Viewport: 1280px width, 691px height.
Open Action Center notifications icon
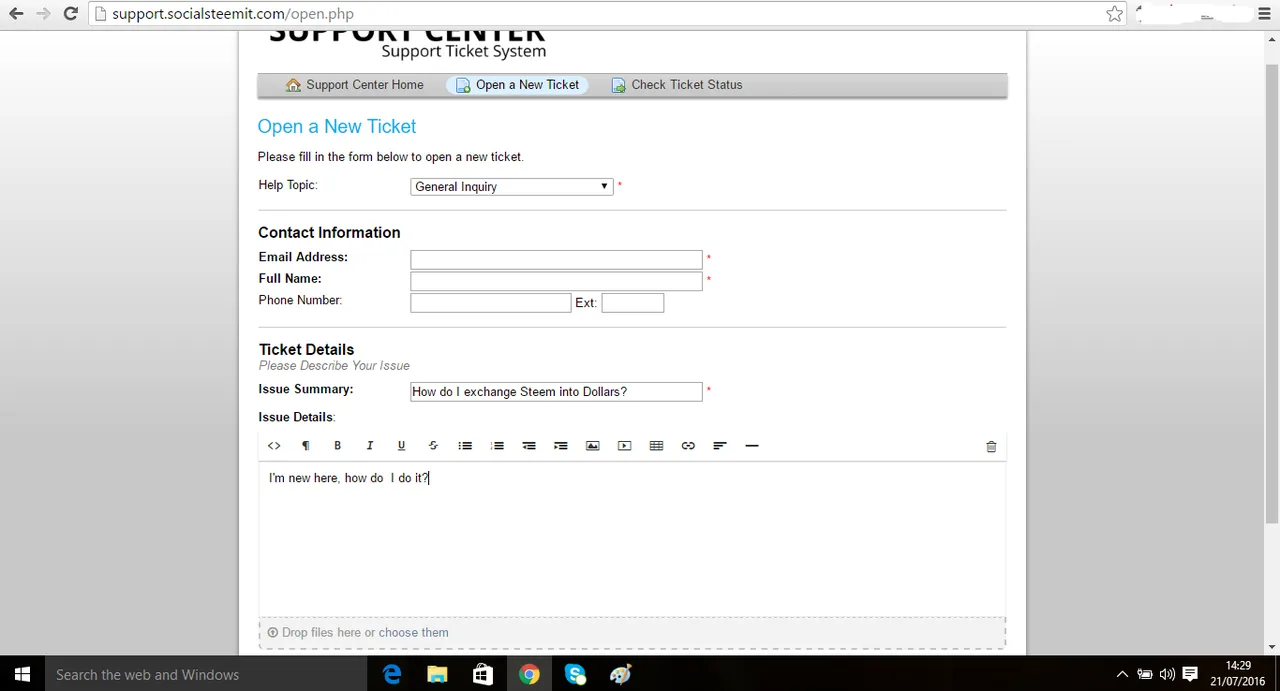[1190, 675]
